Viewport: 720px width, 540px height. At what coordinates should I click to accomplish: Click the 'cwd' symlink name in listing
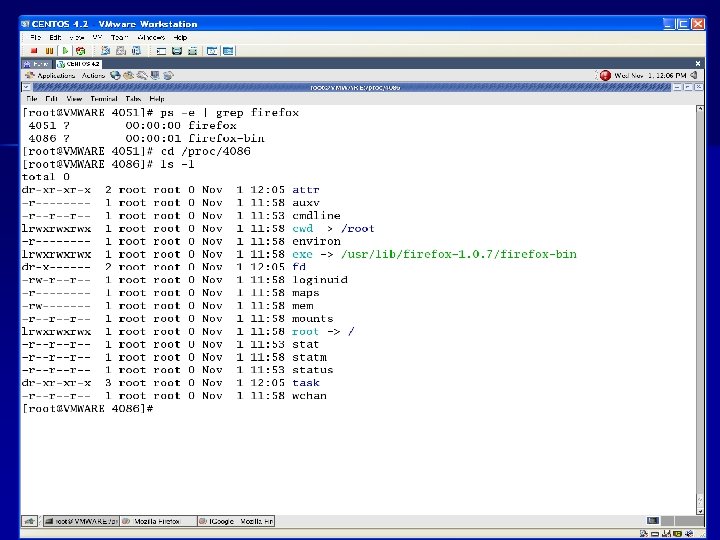point(302,228)
